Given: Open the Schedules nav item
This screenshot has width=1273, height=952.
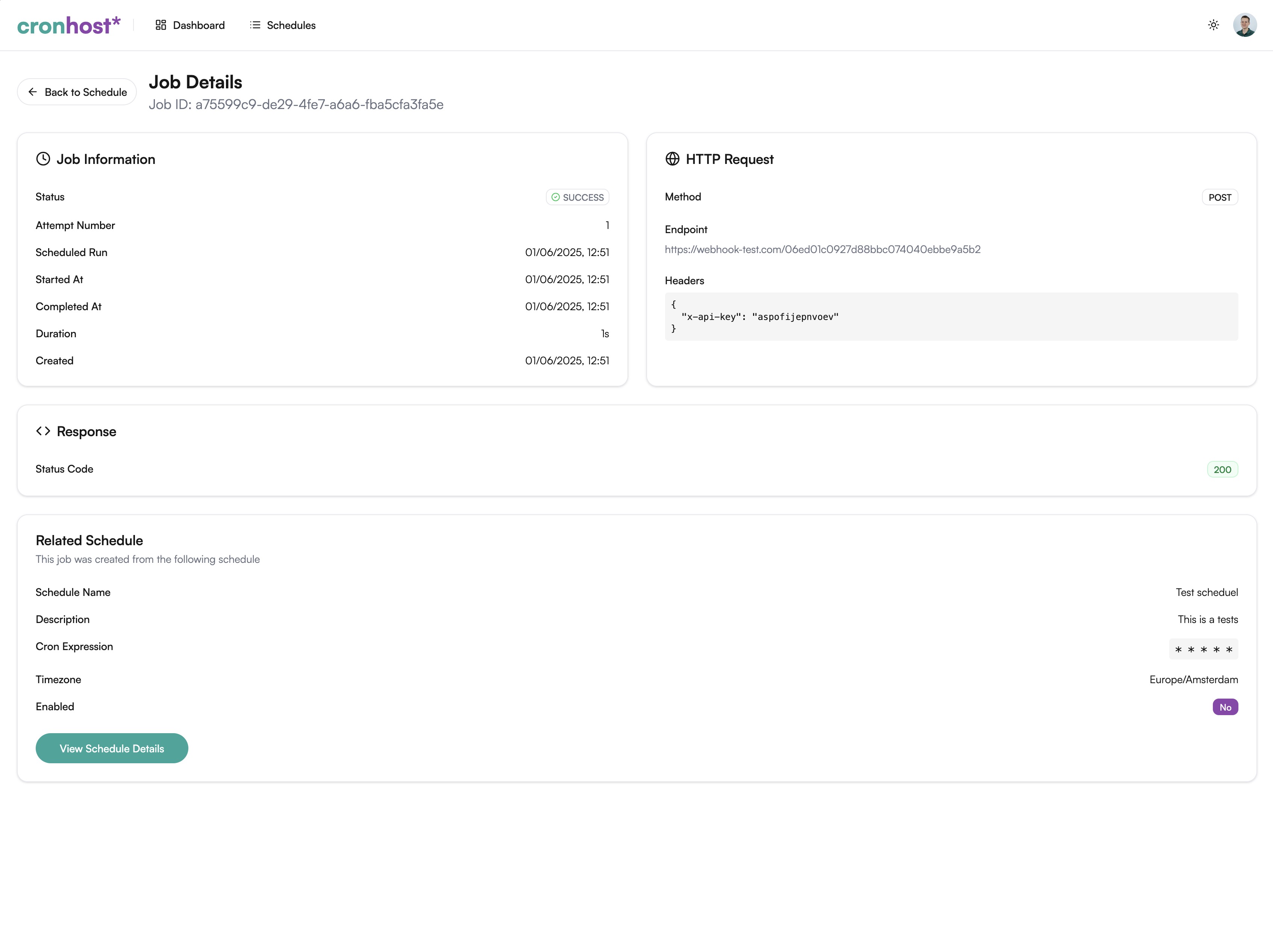Looking at the screenshot, I should 283,25.
